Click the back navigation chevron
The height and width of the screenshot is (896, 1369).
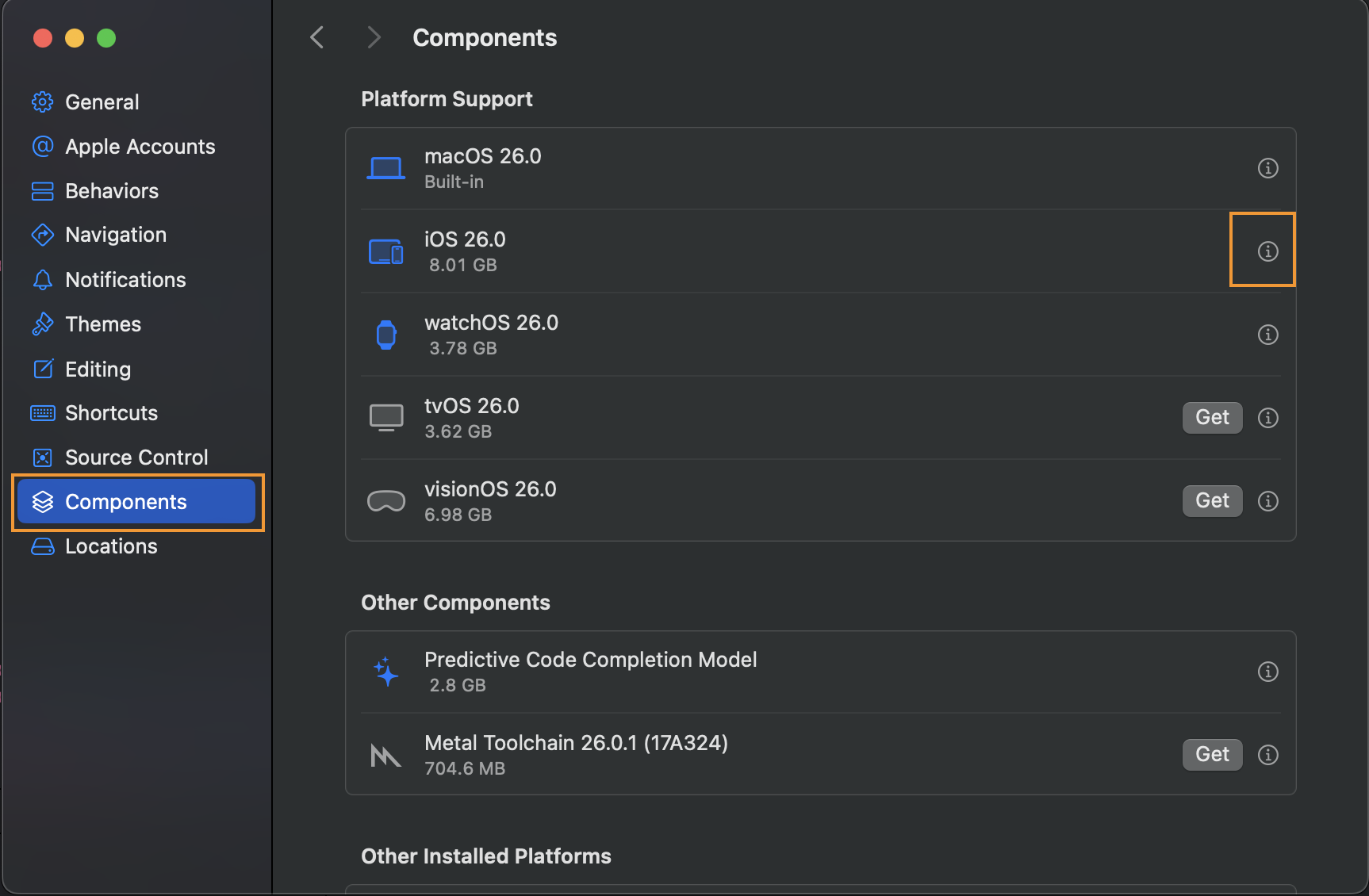click(317, 37)
